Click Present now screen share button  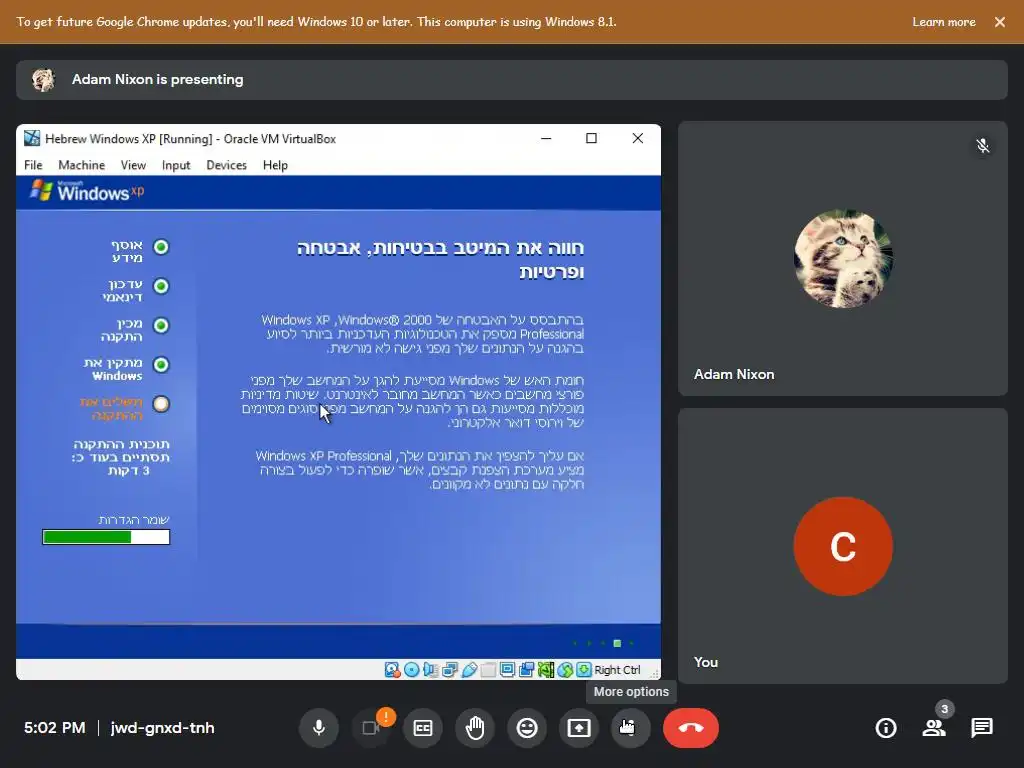point(579,728)
